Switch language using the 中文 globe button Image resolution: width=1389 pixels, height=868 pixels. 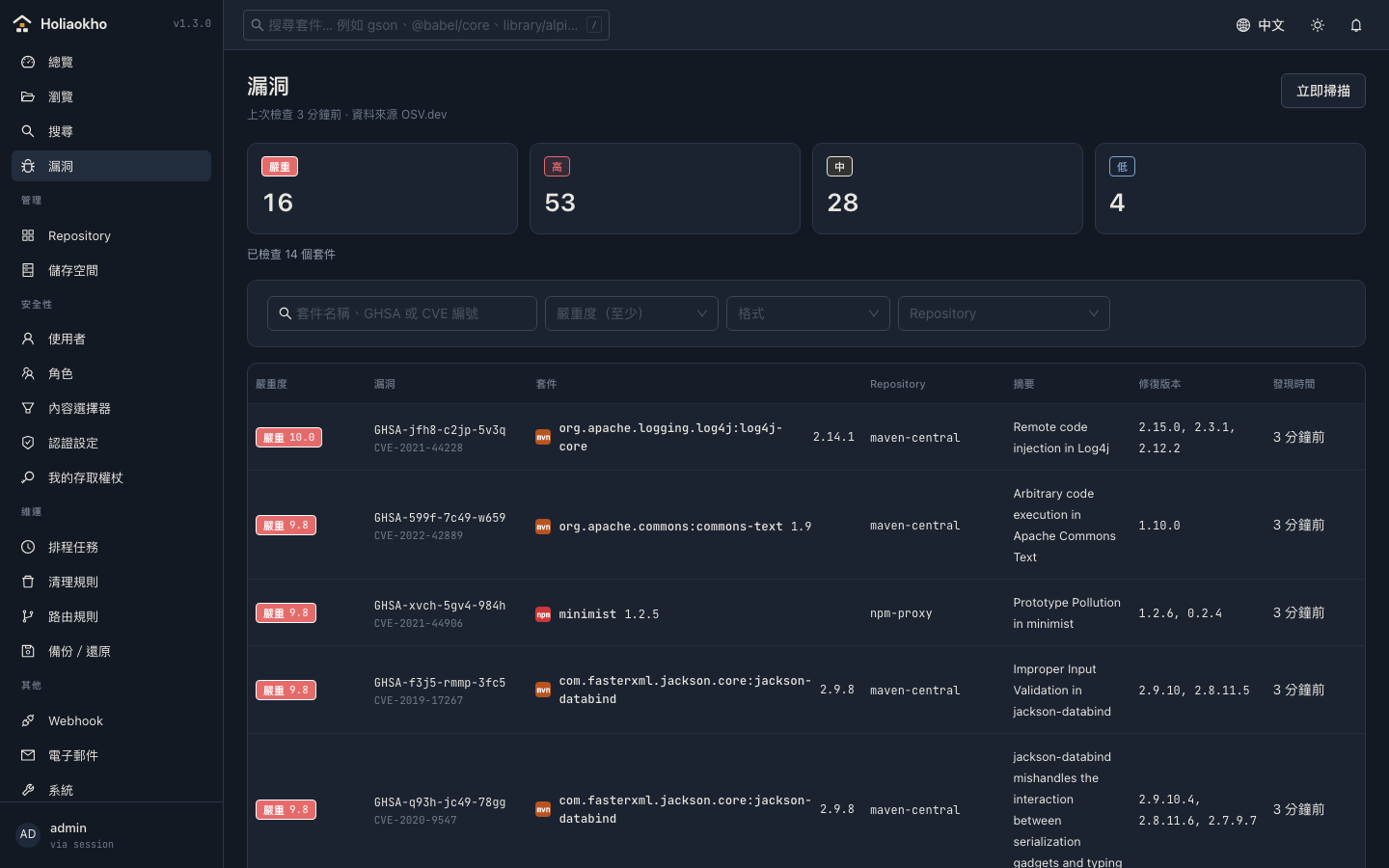(x=1260, y=25)
